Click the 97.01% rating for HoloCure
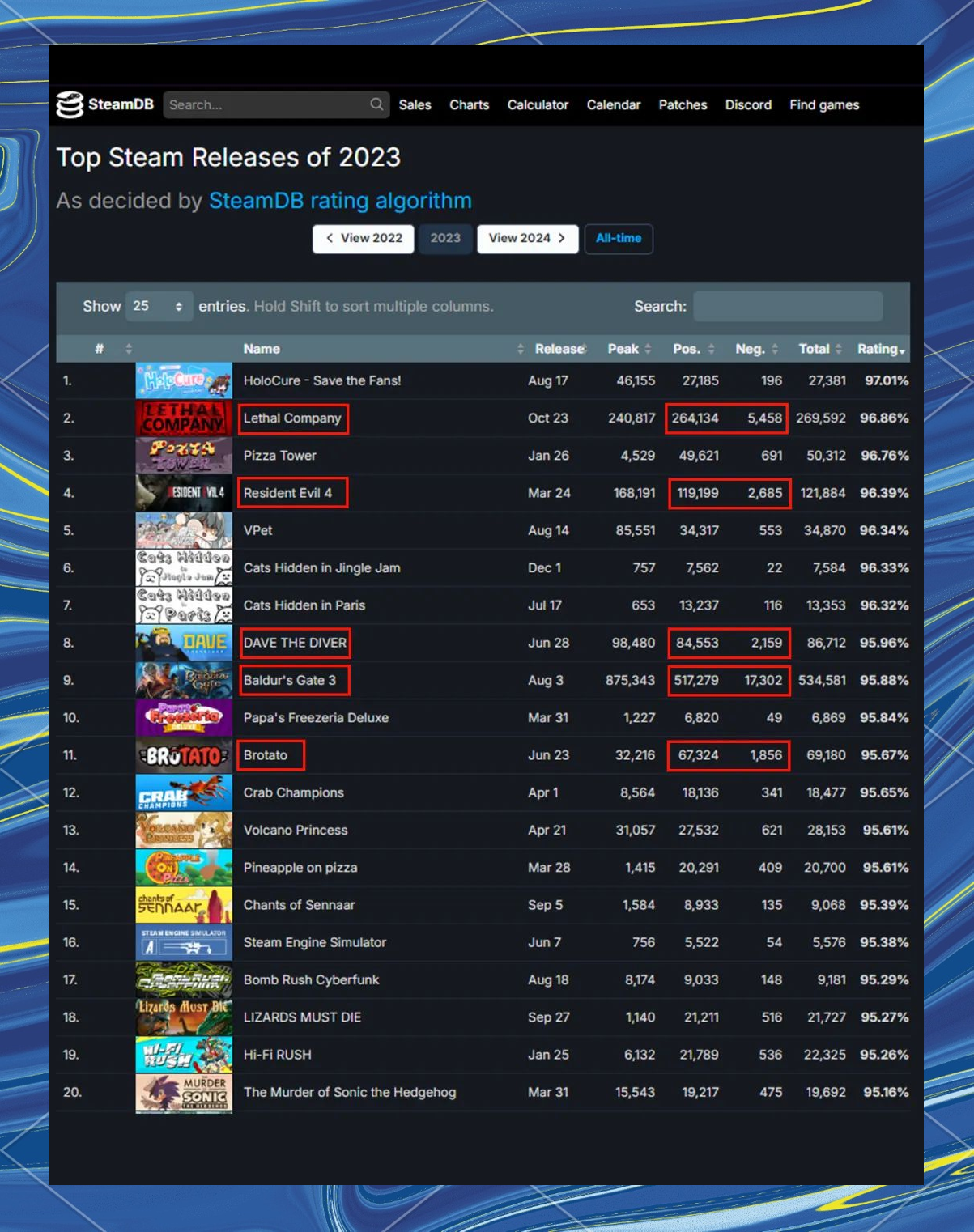The image size is (974, 1232). point(887,380)
